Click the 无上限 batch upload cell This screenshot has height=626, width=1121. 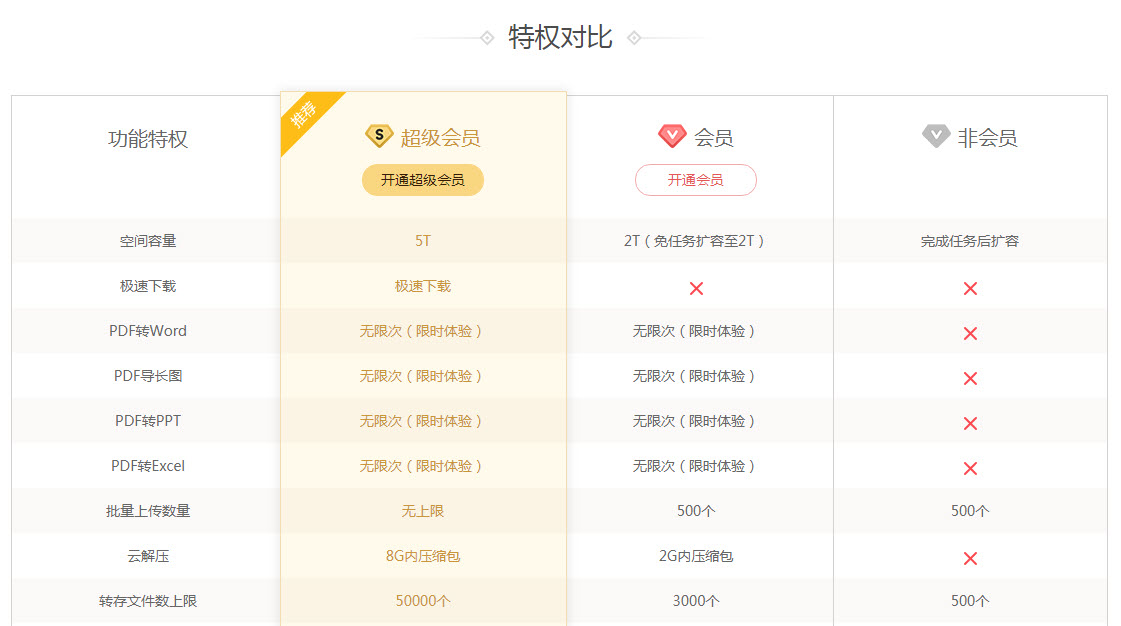click(422, 511)
